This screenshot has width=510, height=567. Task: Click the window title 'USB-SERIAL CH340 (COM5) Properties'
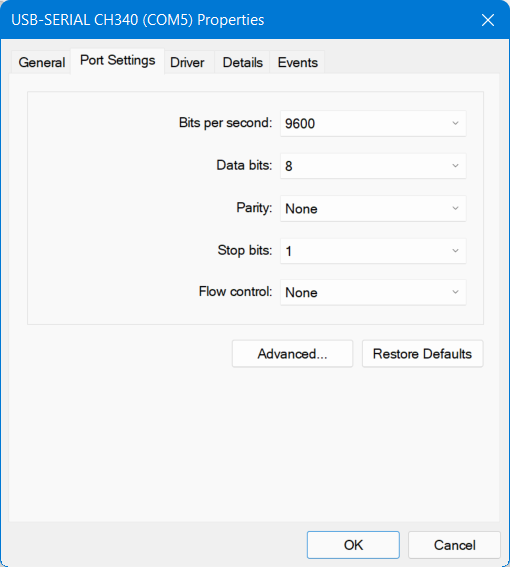tap(138, 20)
